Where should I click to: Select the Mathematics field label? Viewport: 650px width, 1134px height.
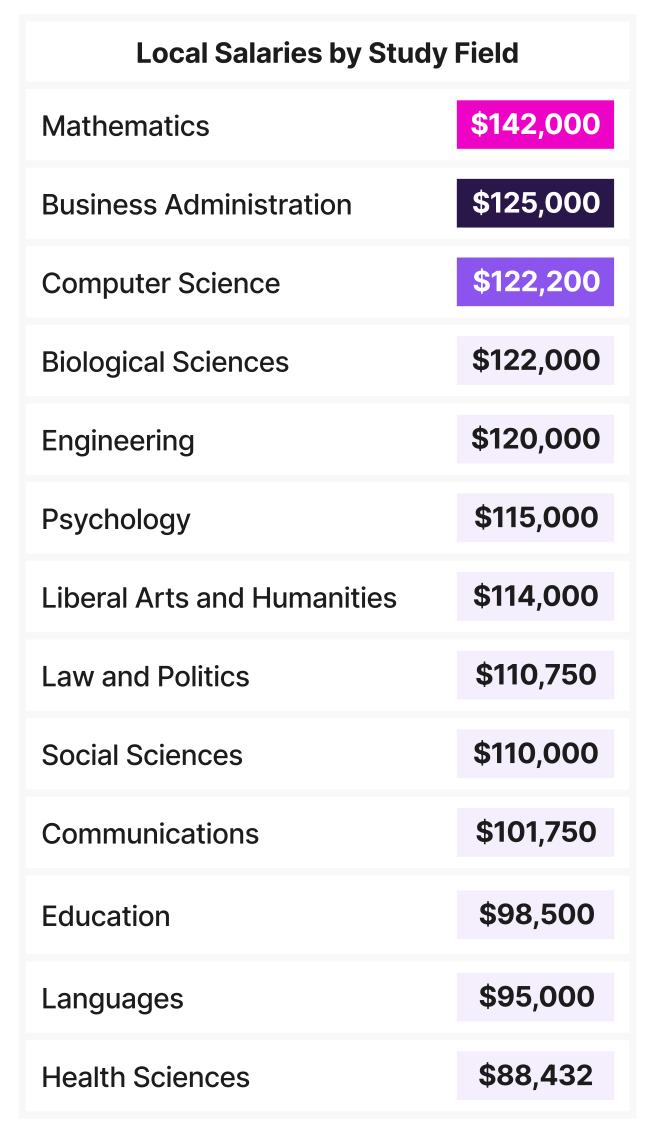click(126, 126)
